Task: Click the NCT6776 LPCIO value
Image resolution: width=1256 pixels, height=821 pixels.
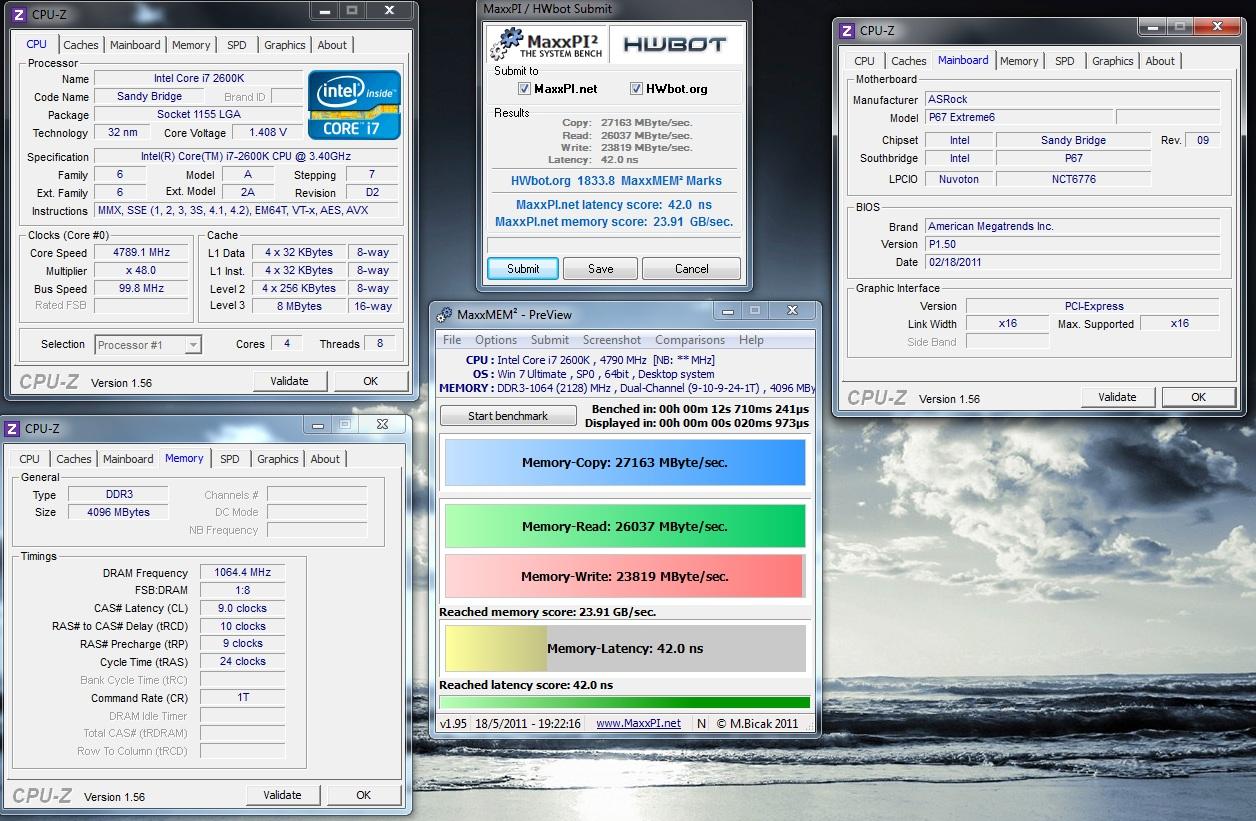Action: (x=1073, y=179)
